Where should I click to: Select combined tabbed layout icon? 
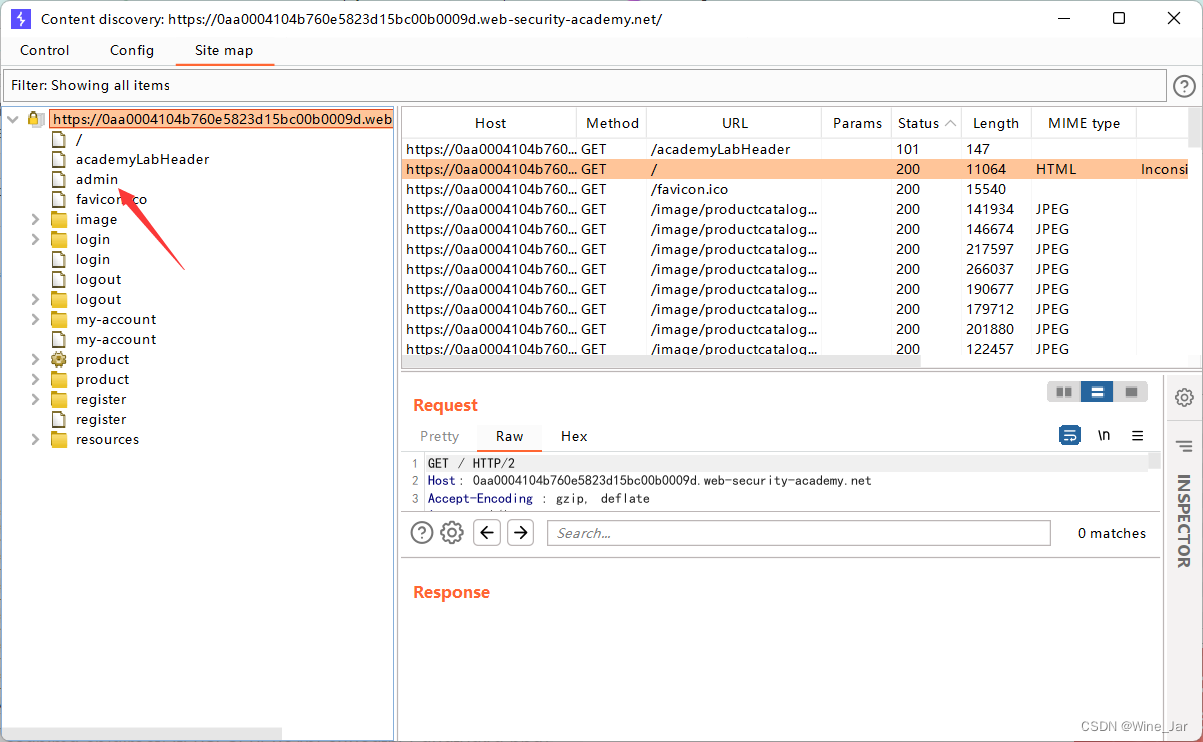[1130, 392]
